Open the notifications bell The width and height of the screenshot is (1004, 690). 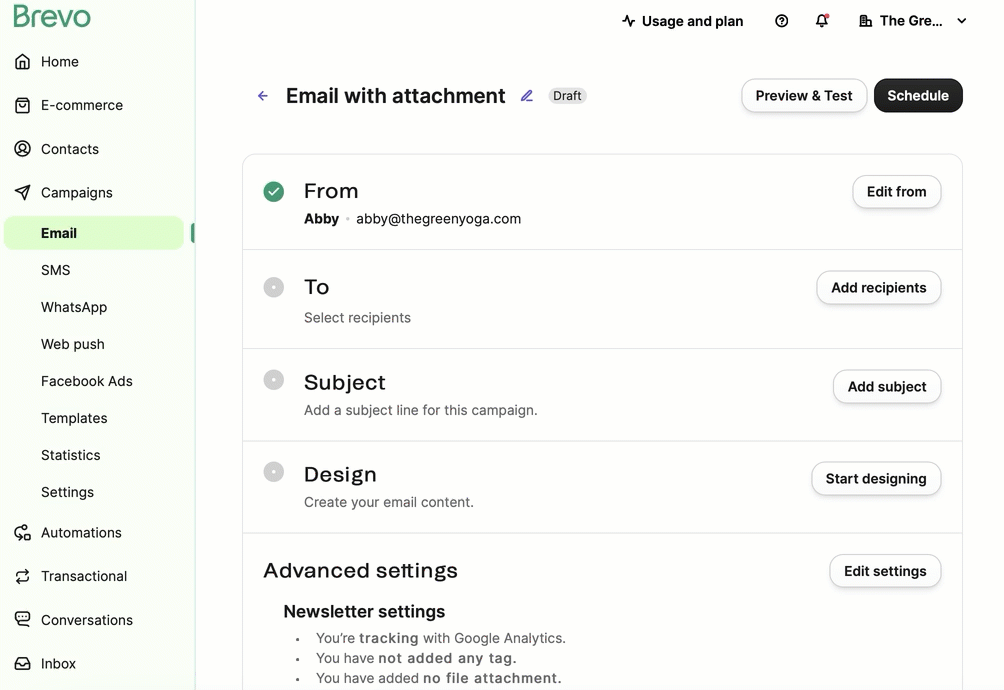821,20
